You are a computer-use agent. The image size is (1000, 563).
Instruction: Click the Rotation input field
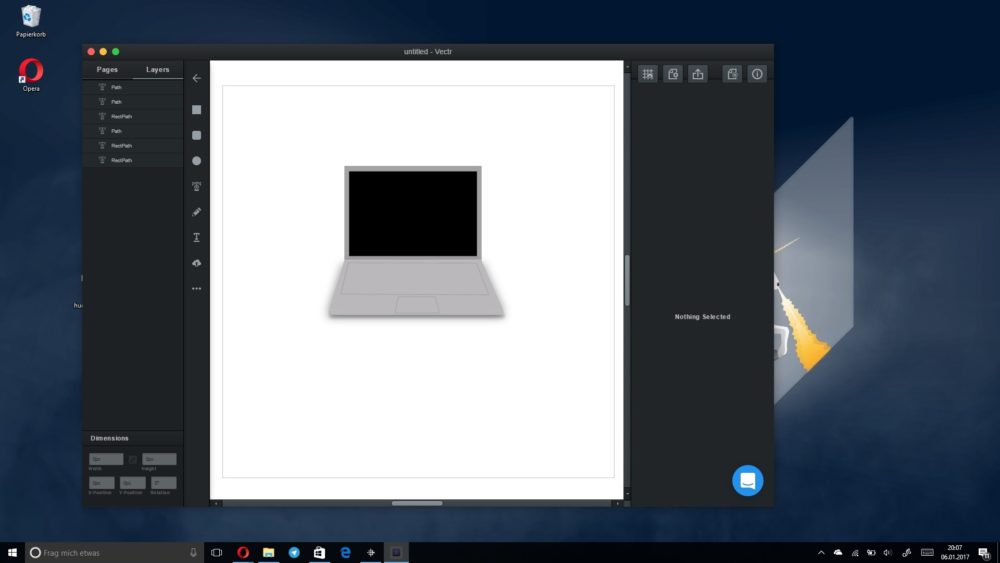(x=164, y=483)
